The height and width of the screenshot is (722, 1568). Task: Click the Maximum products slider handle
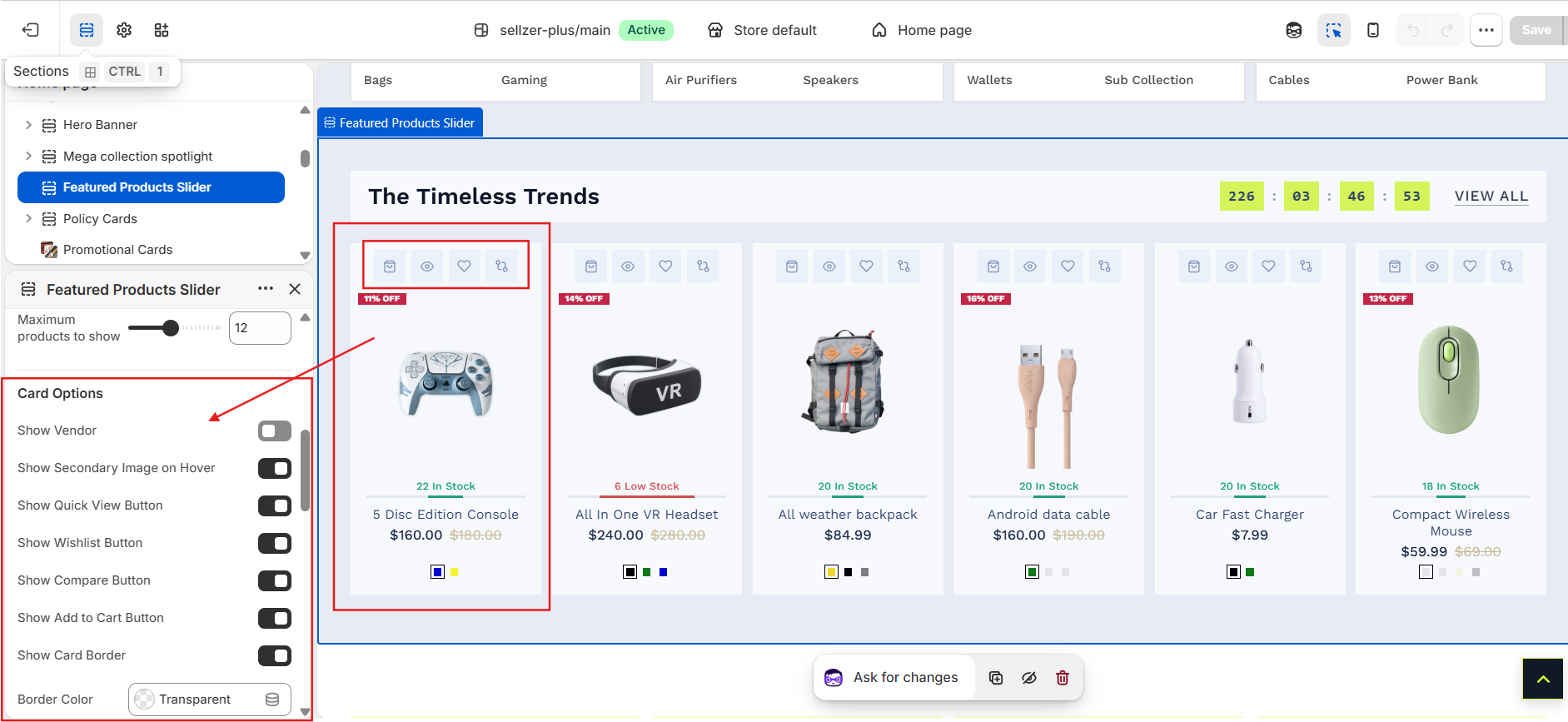click(171, 328)
